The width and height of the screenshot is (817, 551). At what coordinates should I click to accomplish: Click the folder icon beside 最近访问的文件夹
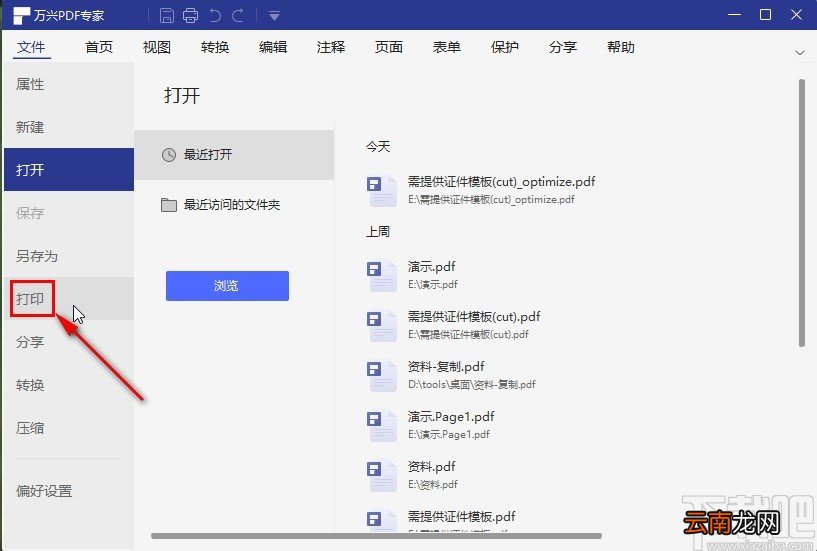tap(169, 205)
